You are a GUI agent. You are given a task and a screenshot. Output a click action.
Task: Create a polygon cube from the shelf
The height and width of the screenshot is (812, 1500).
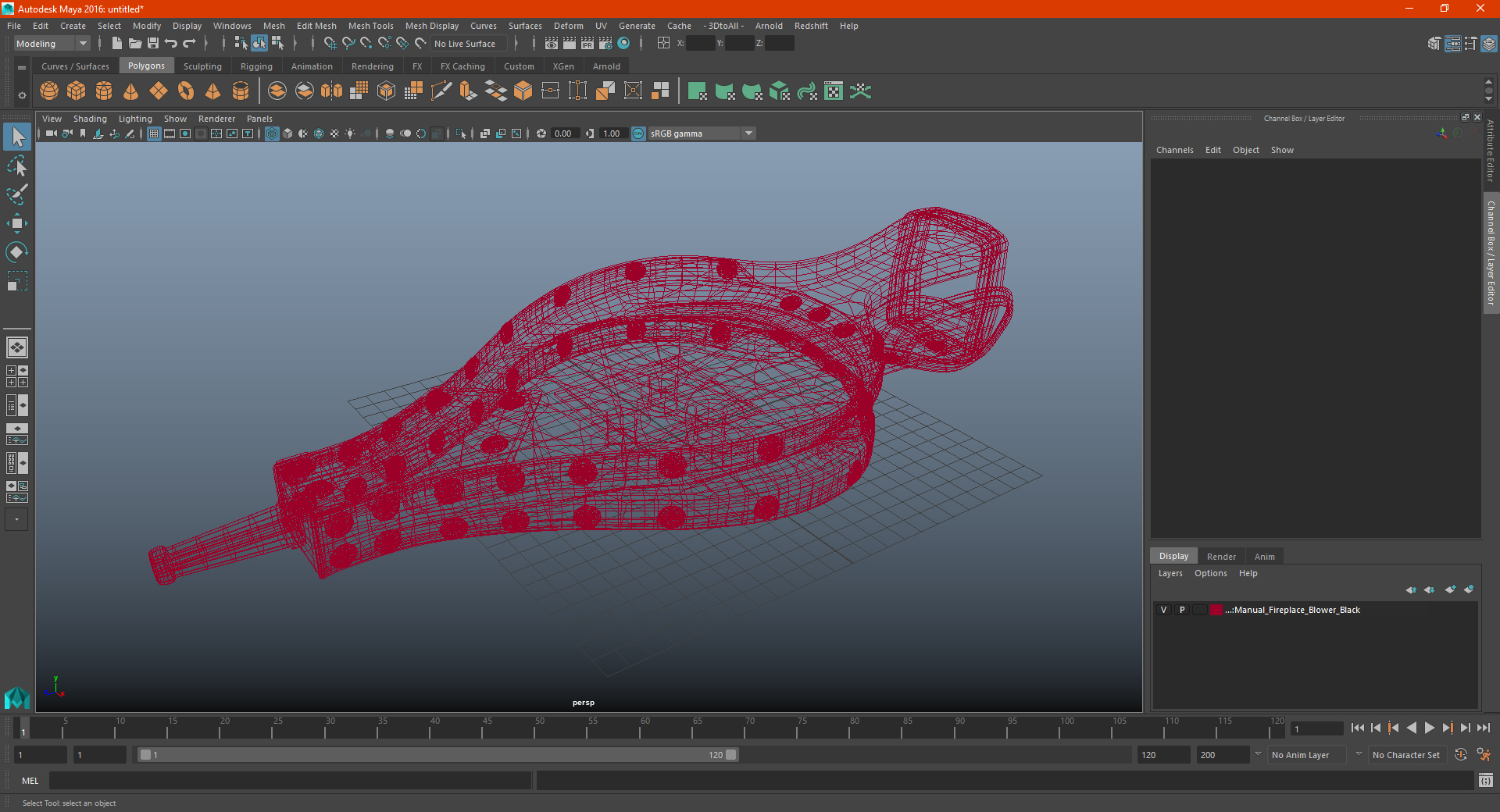click(x=77, y=91)
